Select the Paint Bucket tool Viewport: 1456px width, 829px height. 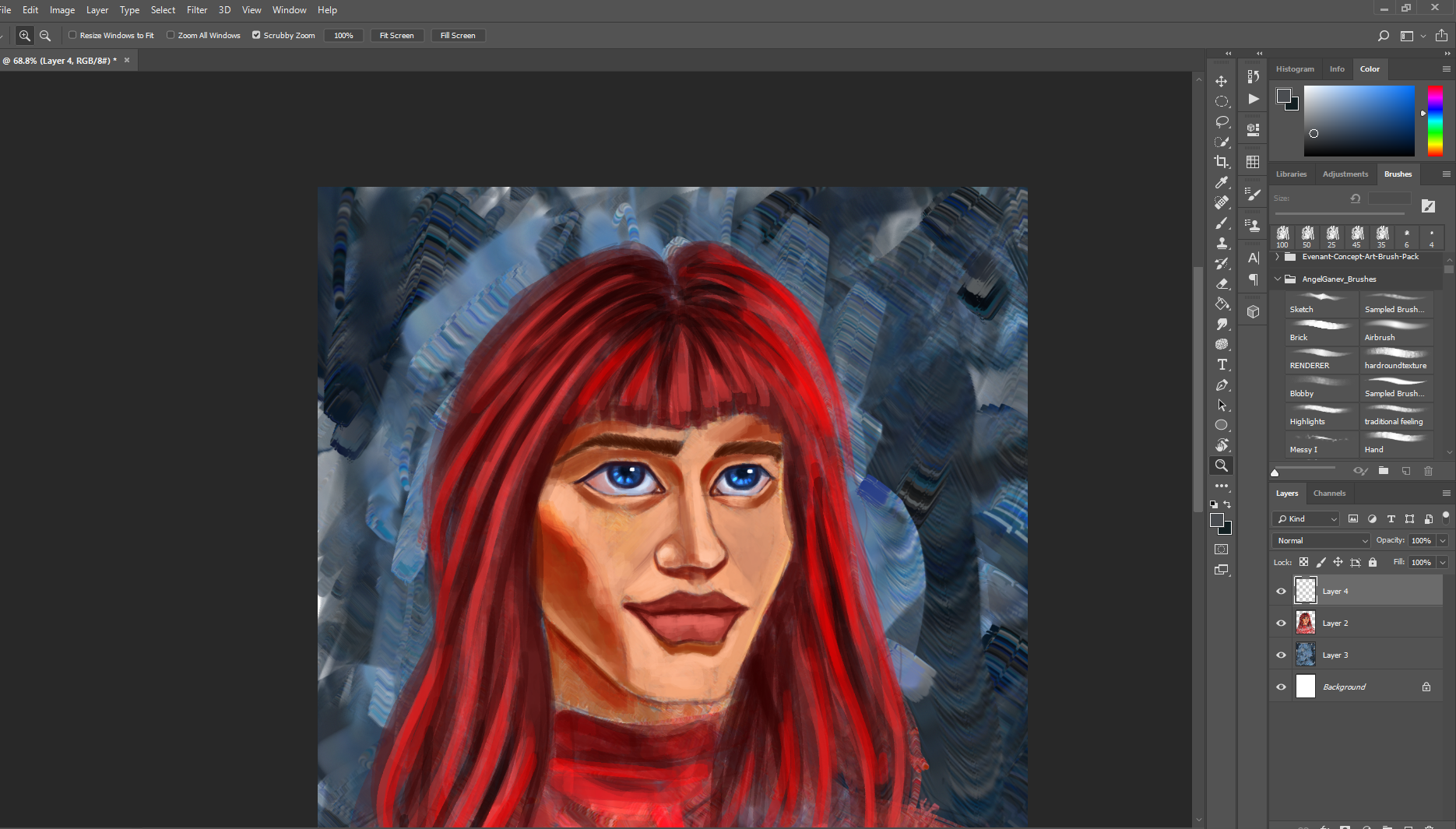click(x=1222, y=304)
